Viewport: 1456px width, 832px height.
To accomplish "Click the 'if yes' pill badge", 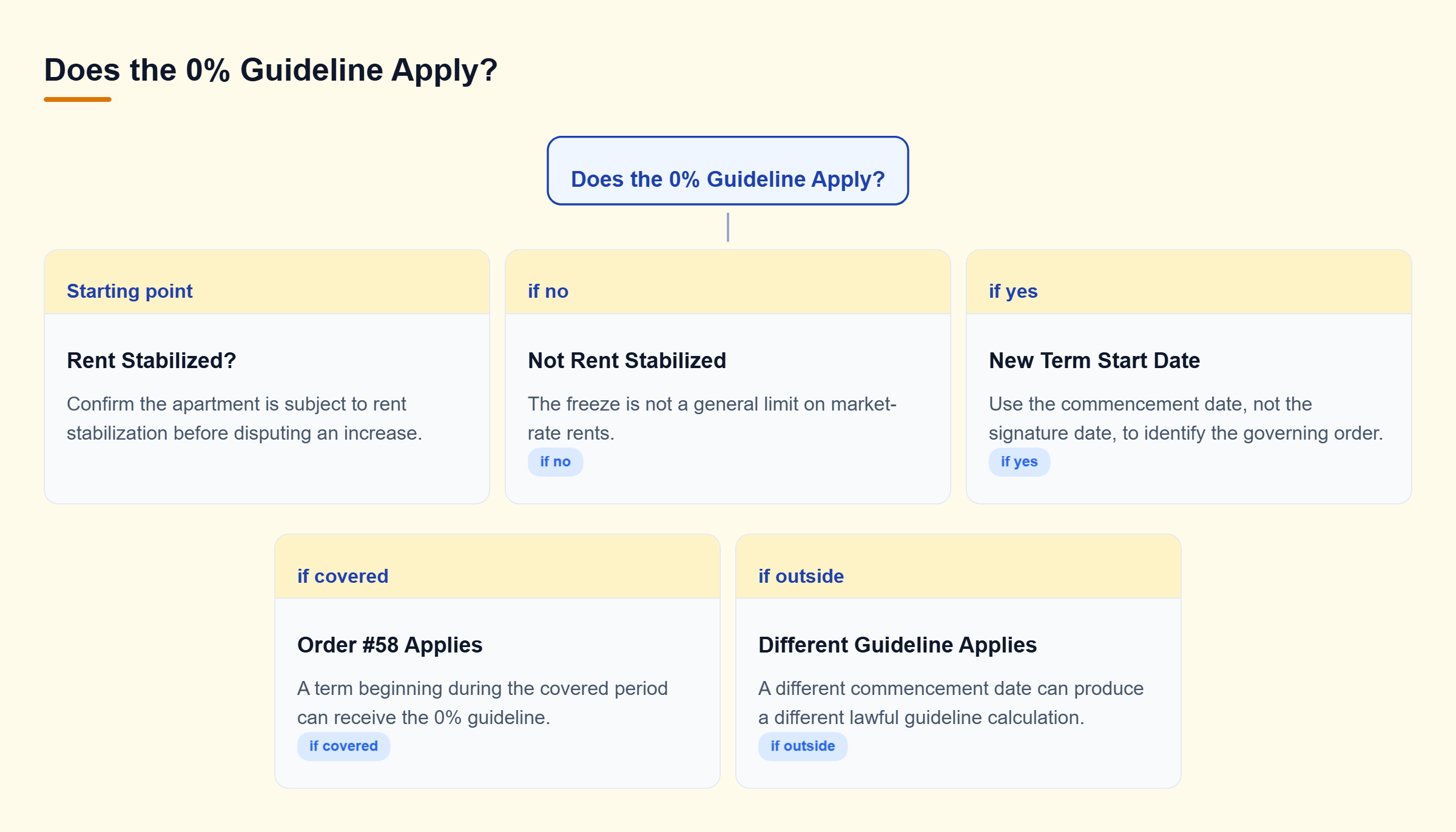I will pos(1019,462).
